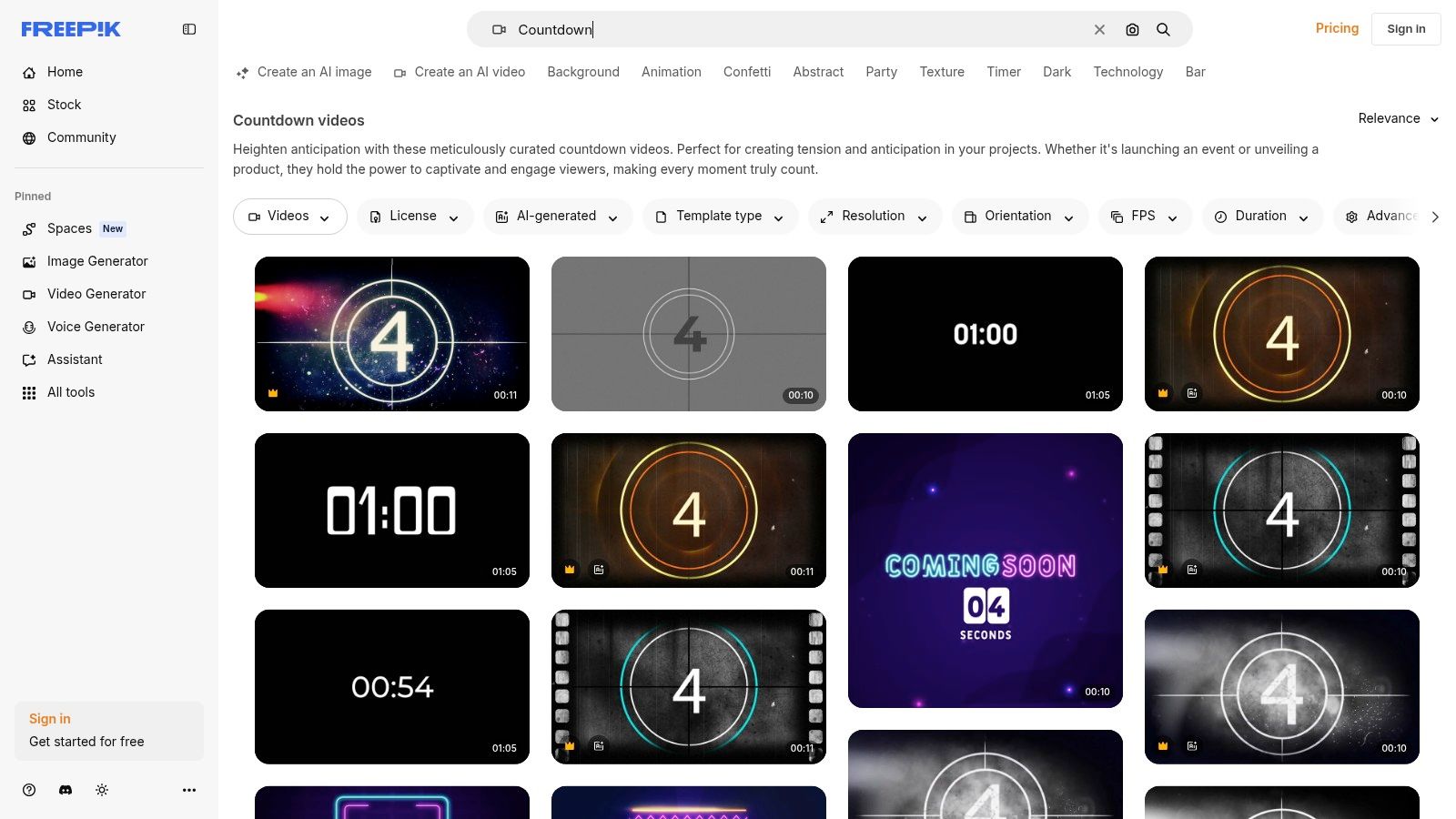This screenshot has width=1456, height=819.
Task: Click Create an AI video
Action: tap(460, 72)
